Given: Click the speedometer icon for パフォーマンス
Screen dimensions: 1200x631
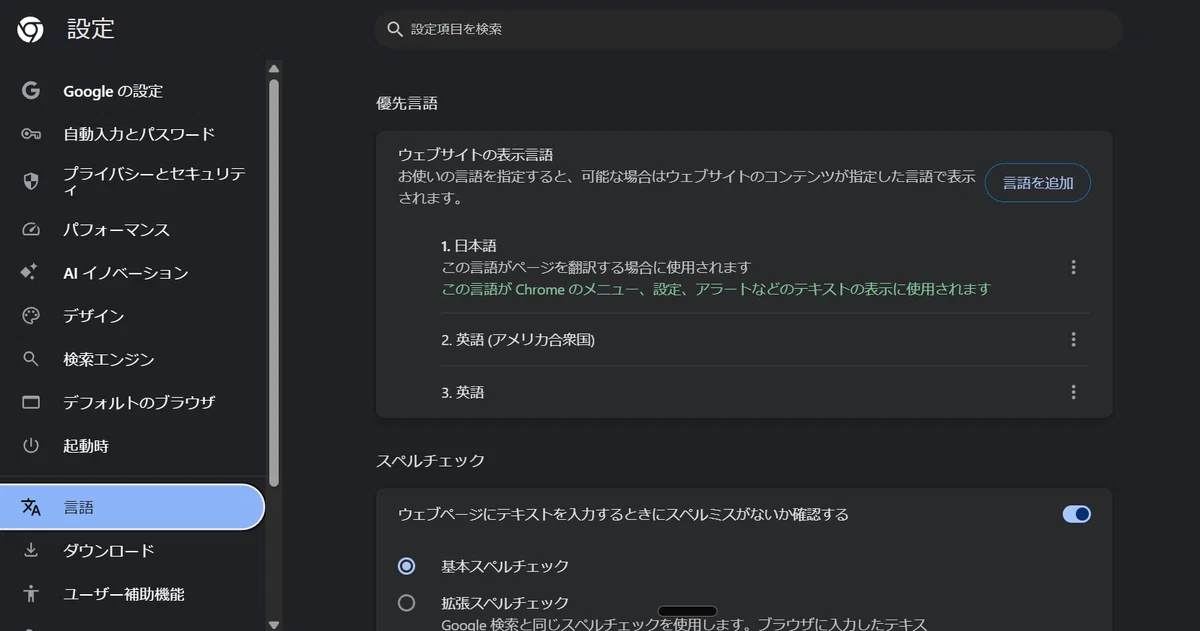Looking at the screenshot, I should coord(31,230).
